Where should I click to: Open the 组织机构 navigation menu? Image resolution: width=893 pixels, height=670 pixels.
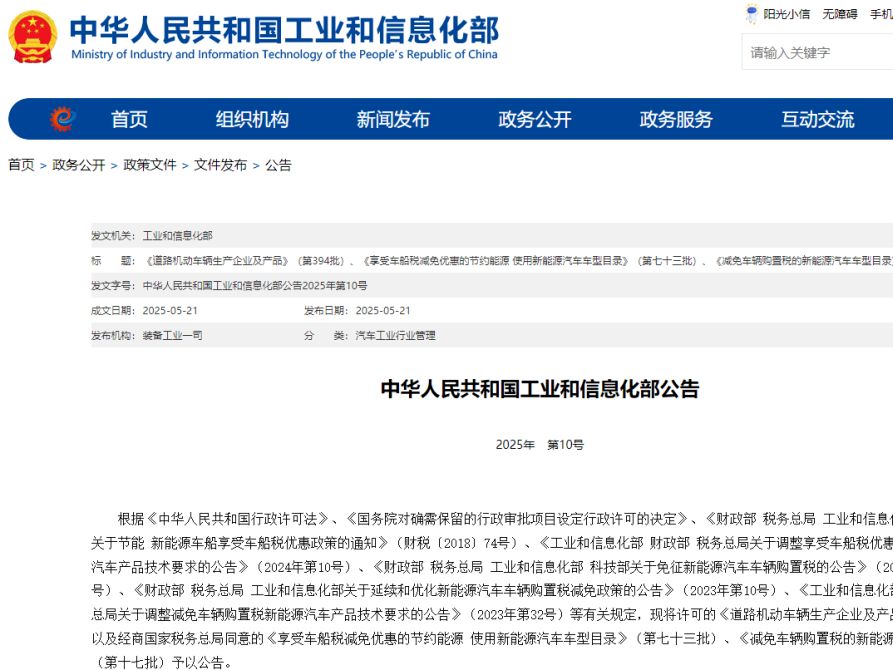pos(252,120)
